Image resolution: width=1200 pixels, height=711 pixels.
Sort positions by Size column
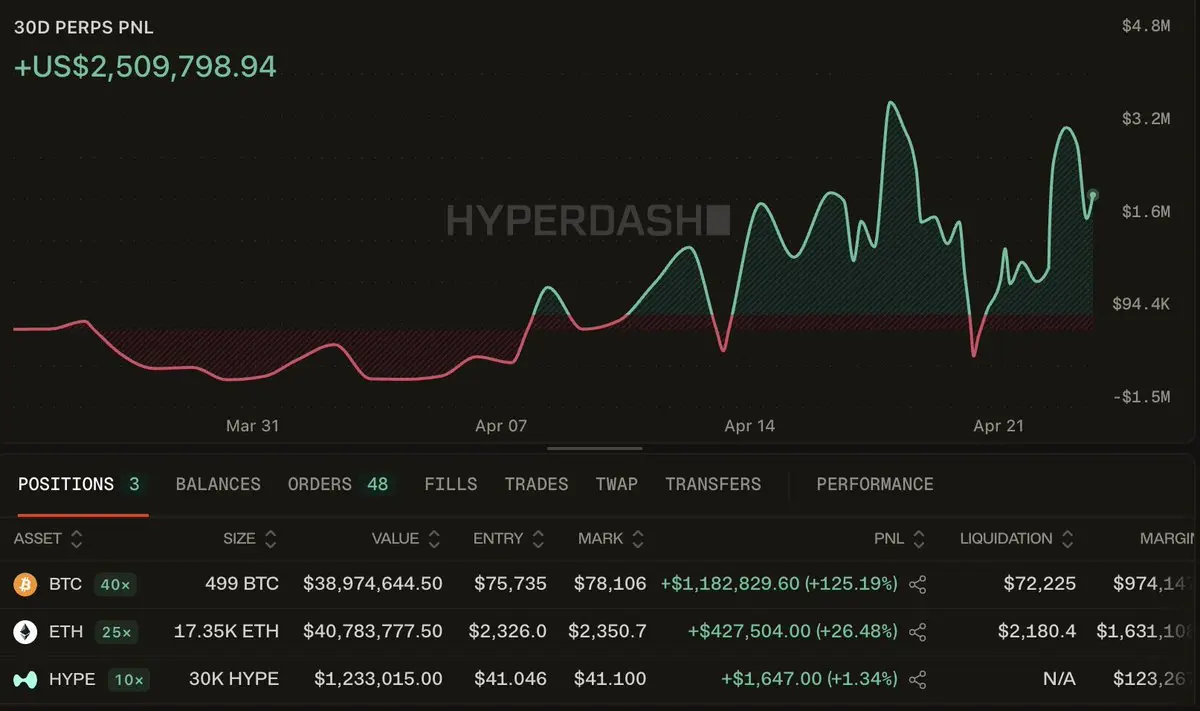249,539
